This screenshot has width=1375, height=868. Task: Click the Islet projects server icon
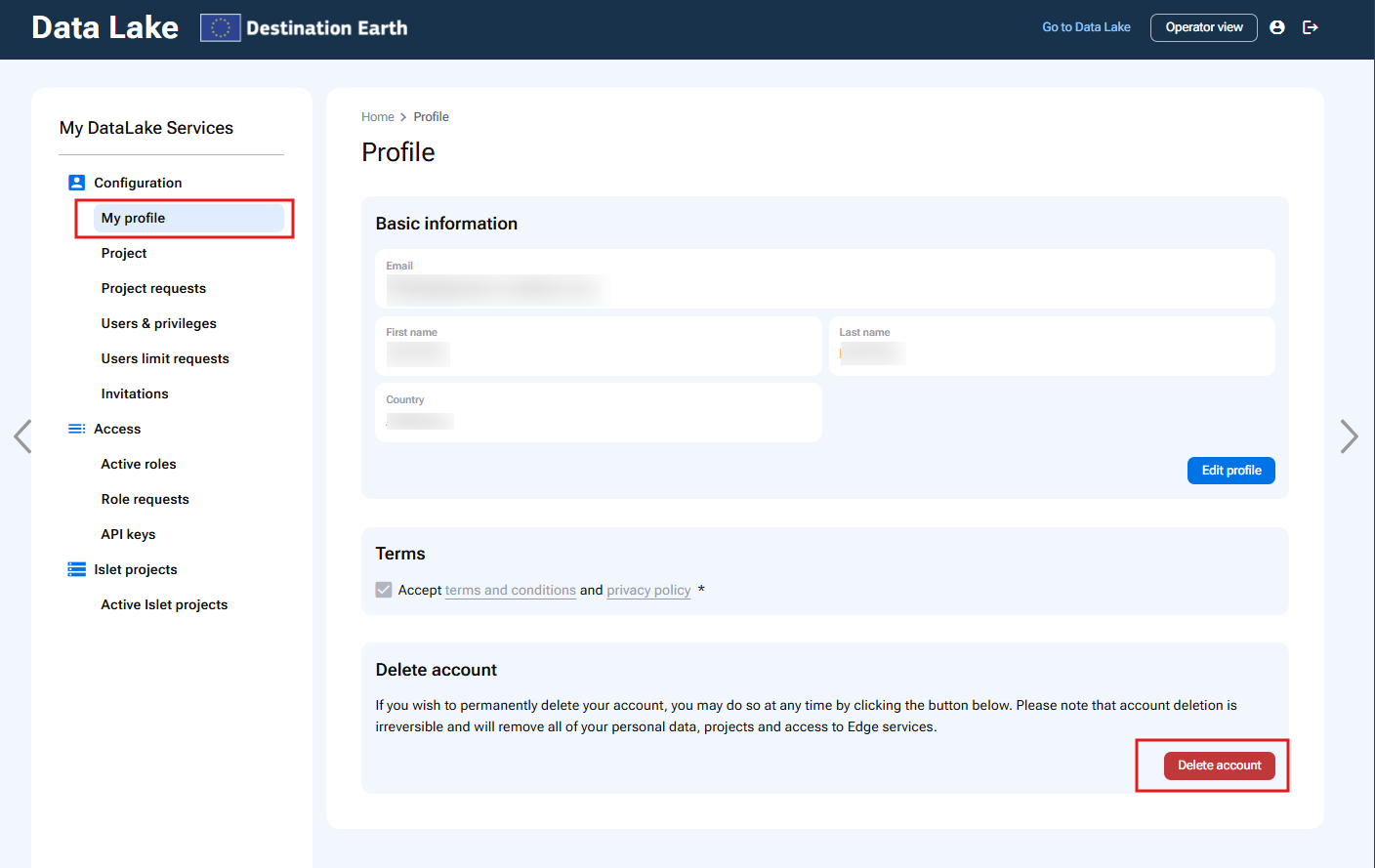point(76,569)
